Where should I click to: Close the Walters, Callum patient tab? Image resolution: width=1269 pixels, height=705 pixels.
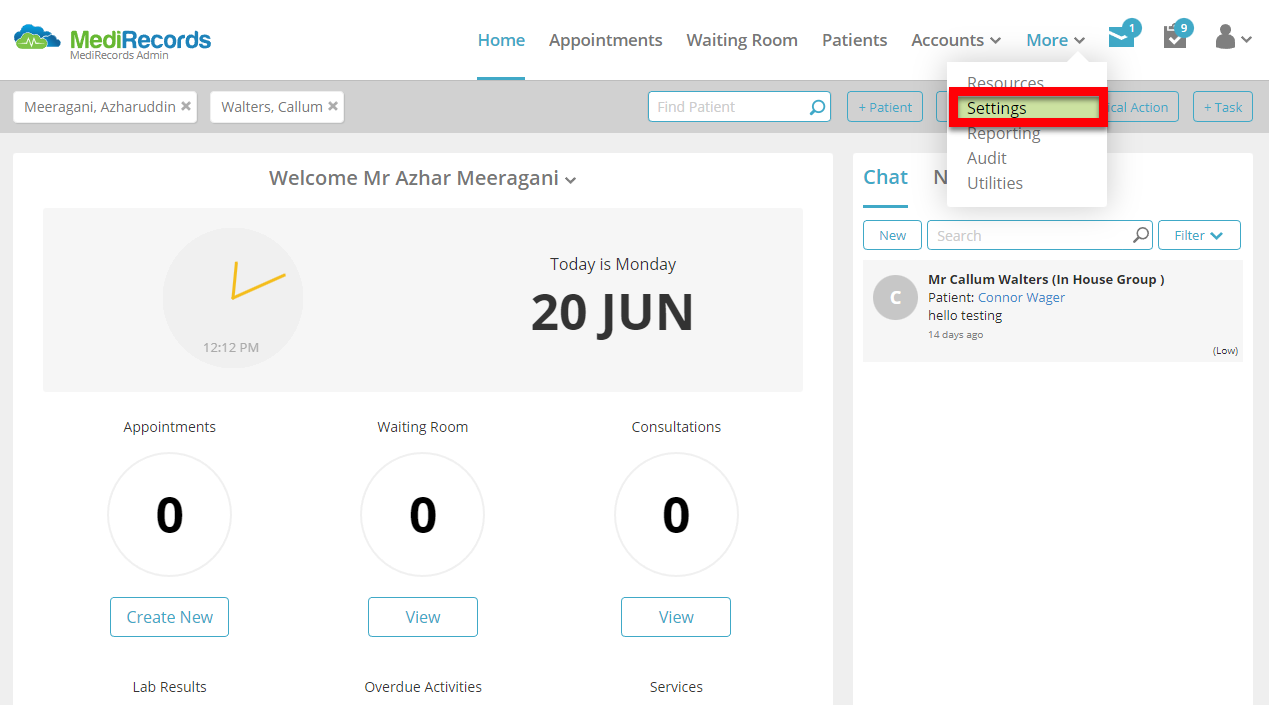(333, 106)
